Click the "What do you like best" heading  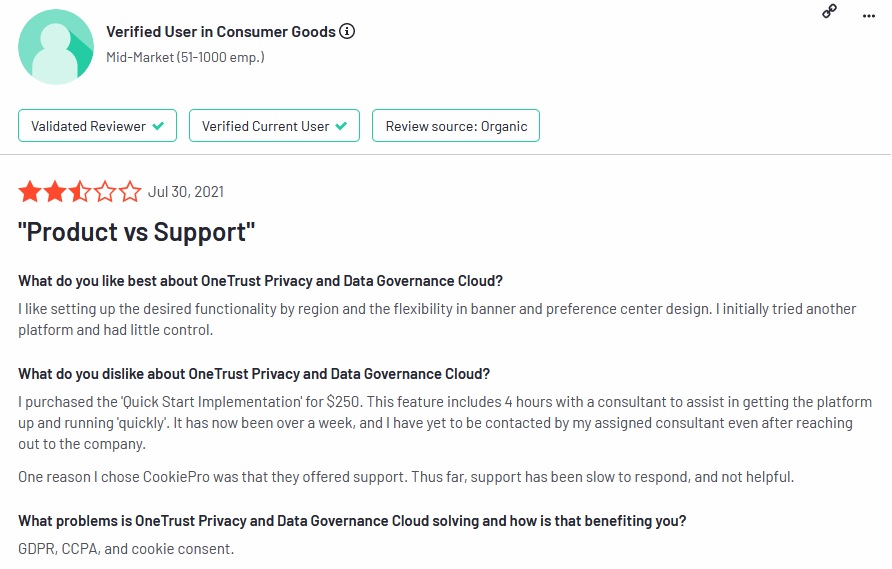(x=260, y=280)
